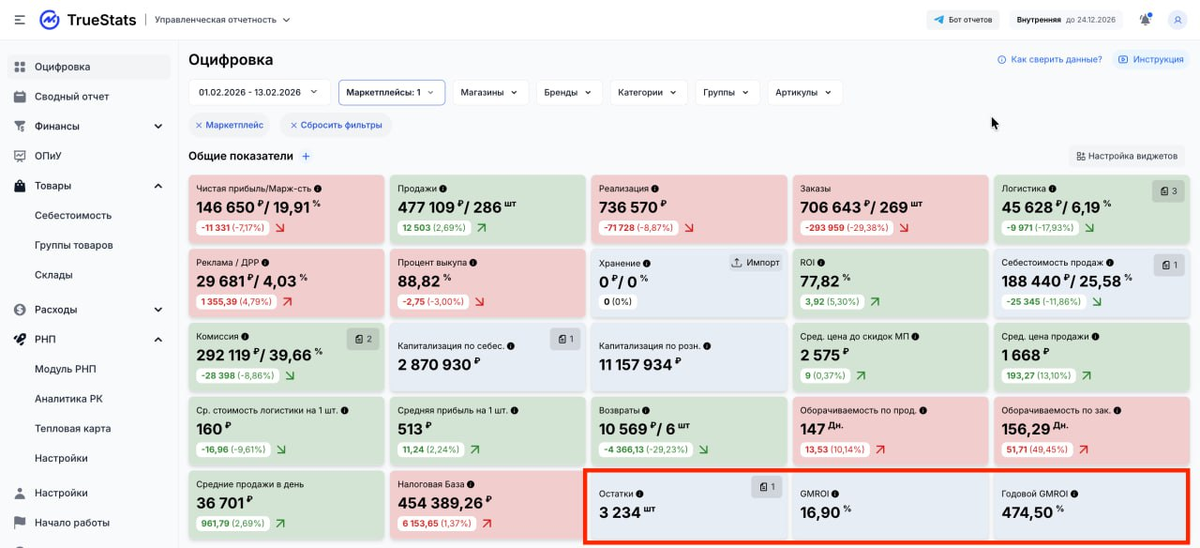Open the Как сверить данные? link
Viewport: 1200px width, 548px height.
(1049, 60)
